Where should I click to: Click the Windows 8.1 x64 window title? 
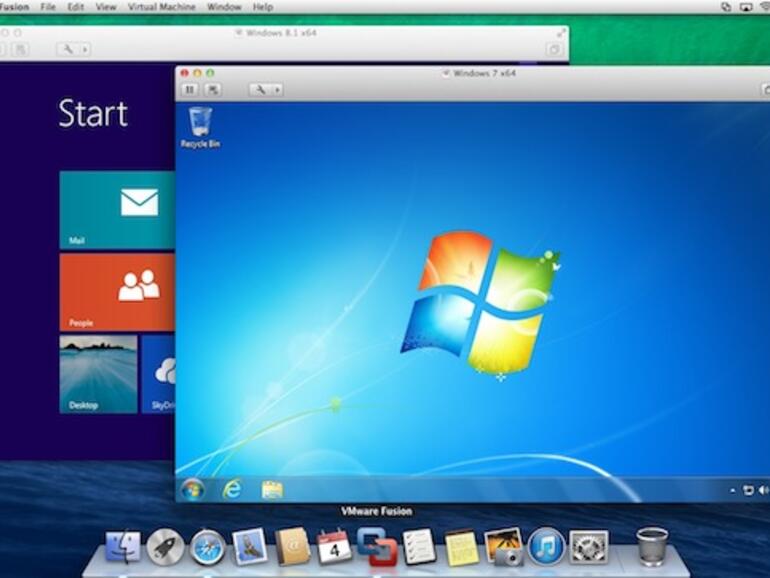[x=281, y=33]
